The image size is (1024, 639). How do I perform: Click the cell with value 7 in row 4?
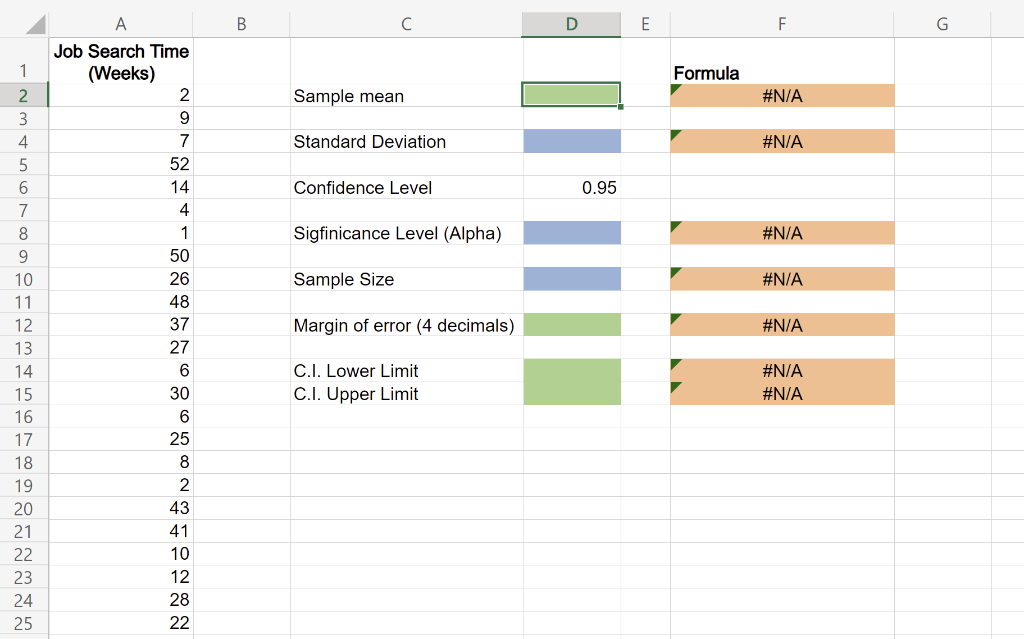tap(121, 140)
